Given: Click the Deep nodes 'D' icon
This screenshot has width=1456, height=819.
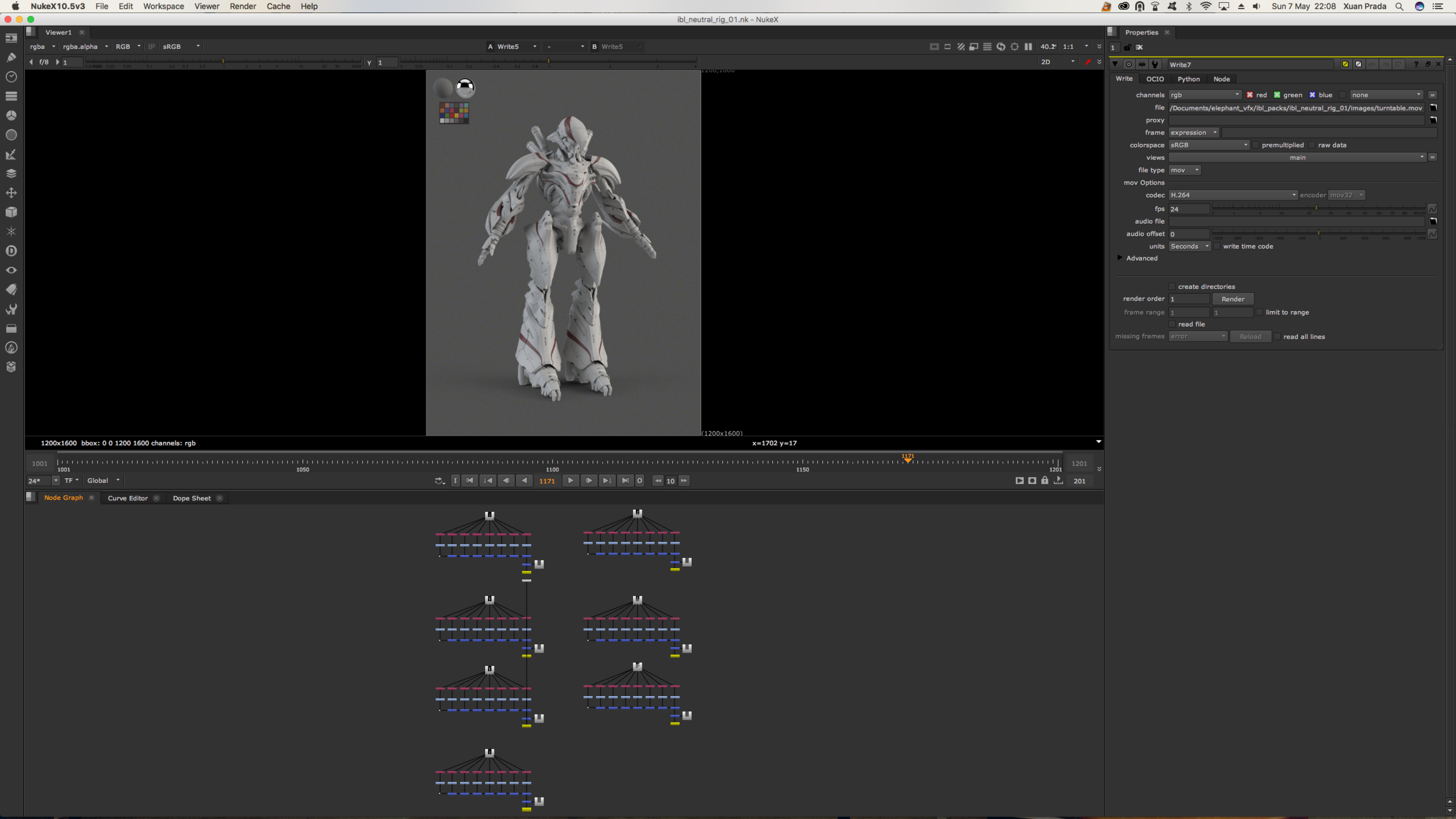Looking at the screenshot, I should point(11,250).
